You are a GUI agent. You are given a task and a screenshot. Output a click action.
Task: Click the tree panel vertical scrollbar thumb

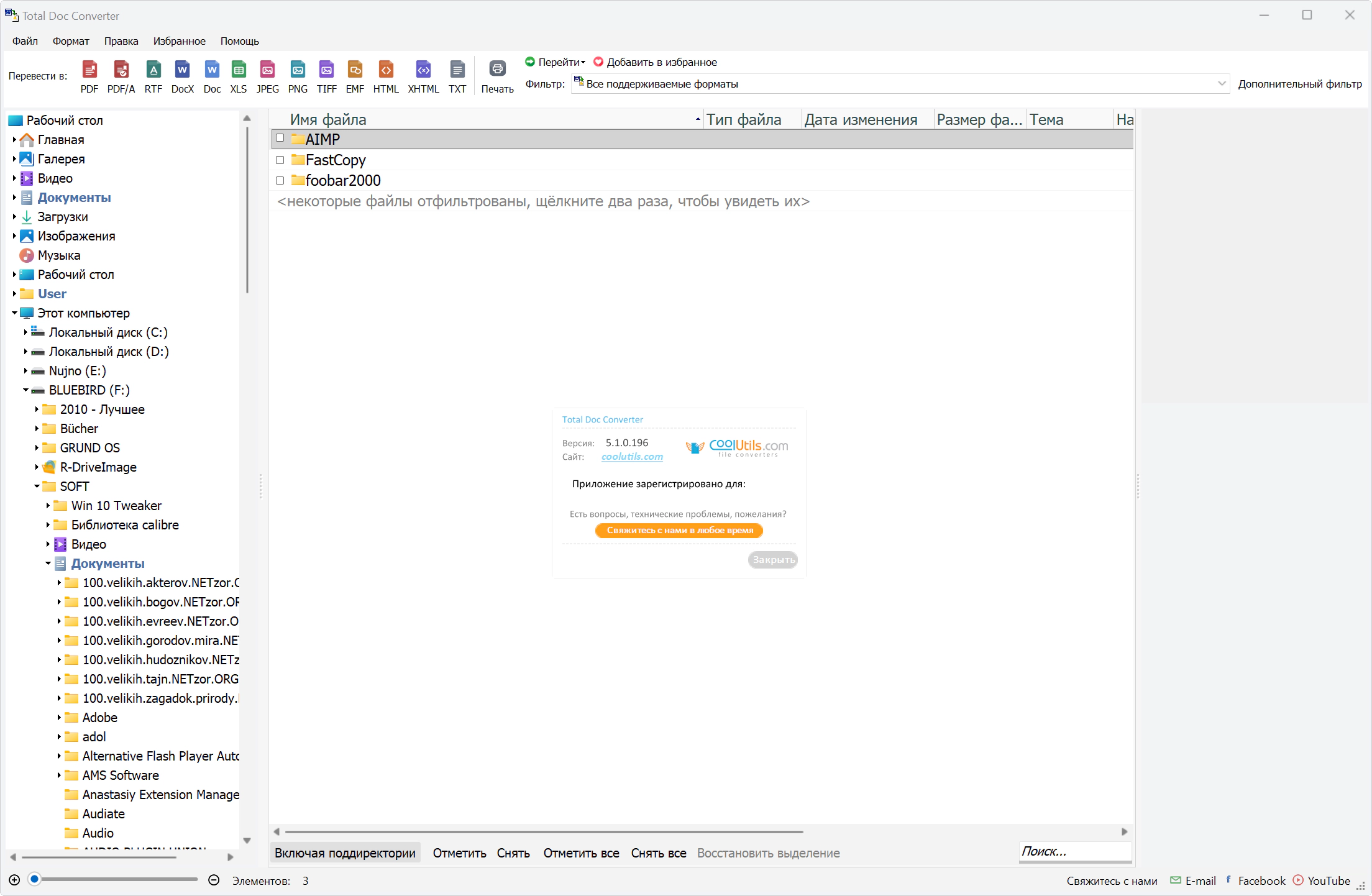(x=247, y=210)
